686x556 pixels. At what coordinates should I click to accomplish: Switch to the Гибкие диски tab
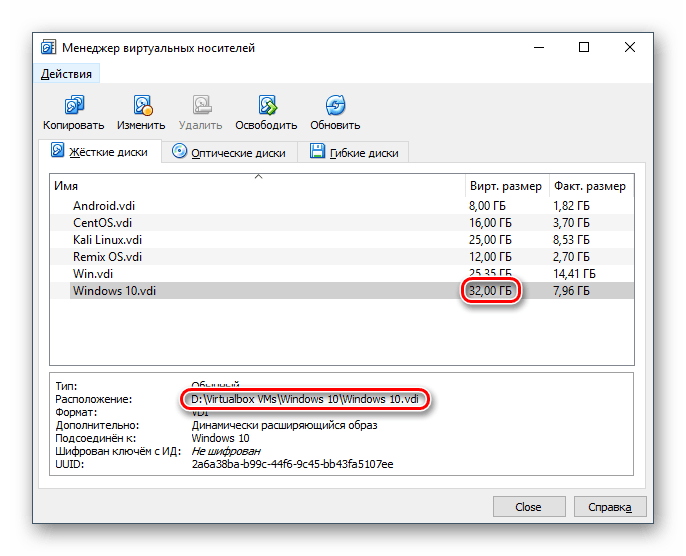click(x=354, y=153)
